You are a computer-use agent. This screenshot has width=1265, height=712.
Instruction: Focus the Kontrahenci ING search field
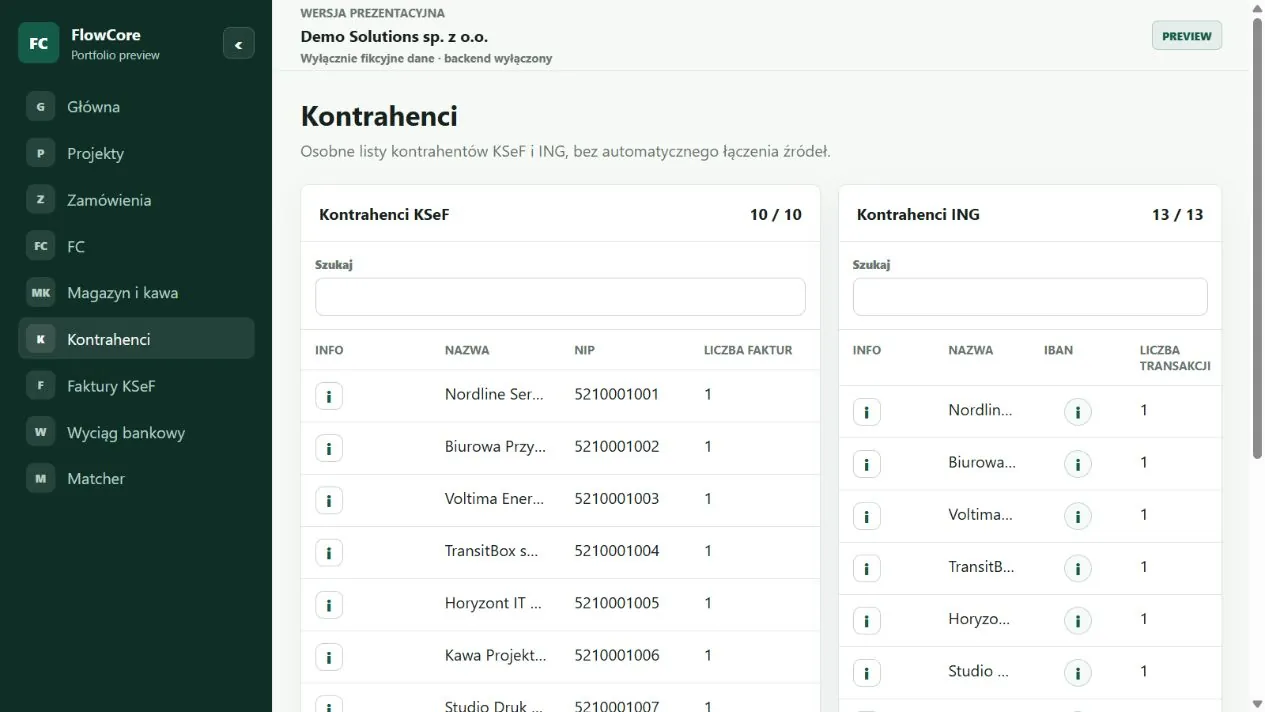1030,297
